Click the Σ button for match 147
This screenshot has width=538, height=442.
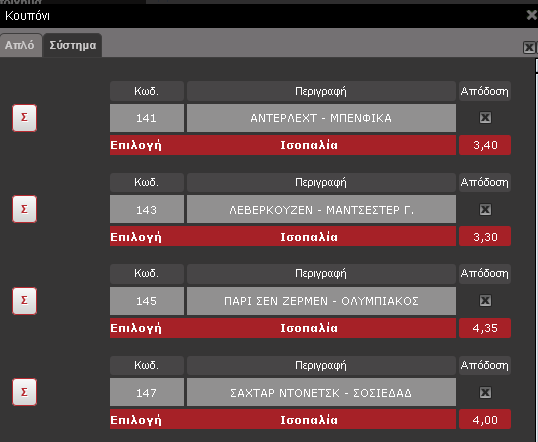[x=24, y=392]
